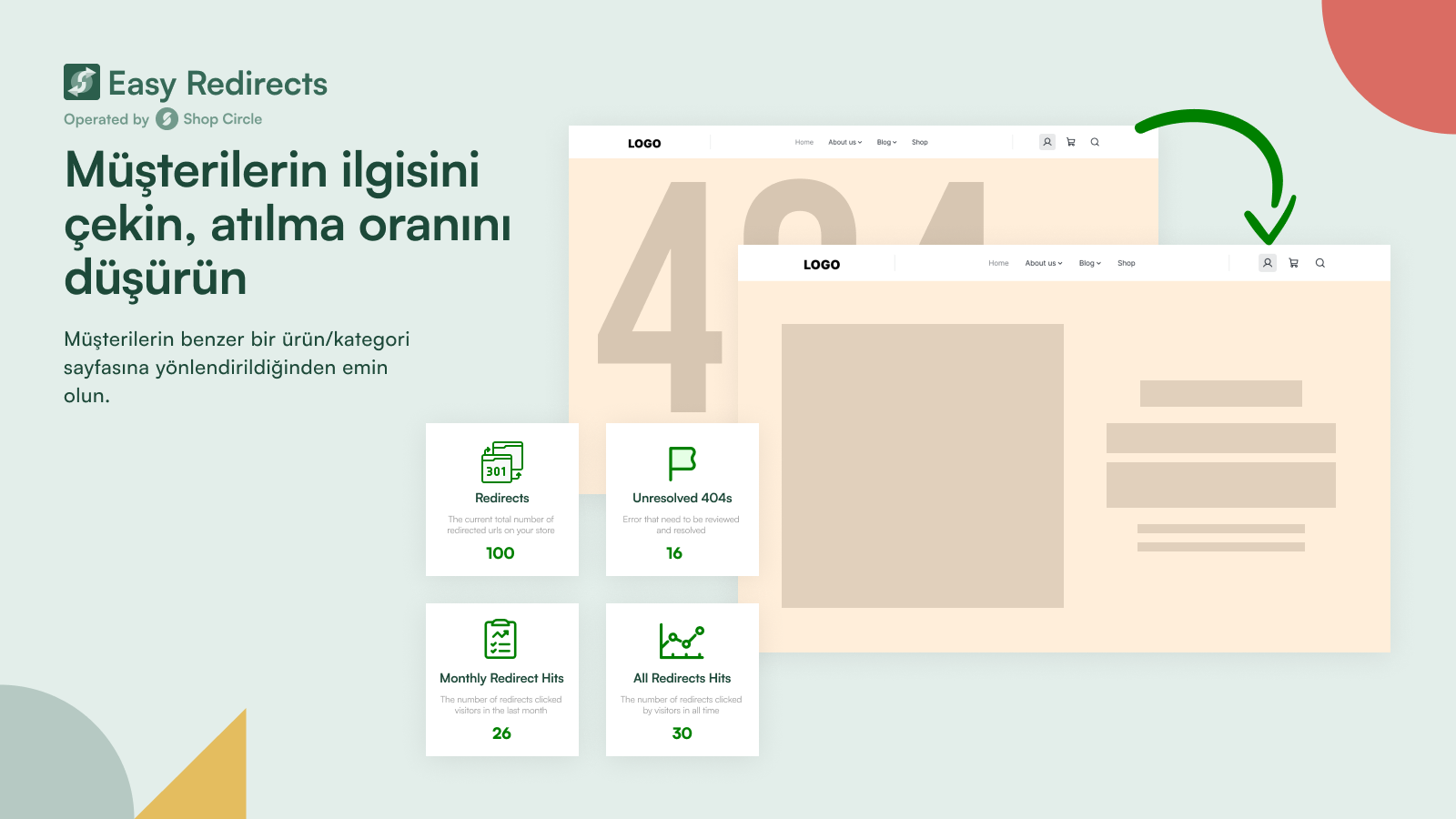Click the Monthly Redirect Hits clipboard icon
1456x819 pixels.
pos(500,639)
